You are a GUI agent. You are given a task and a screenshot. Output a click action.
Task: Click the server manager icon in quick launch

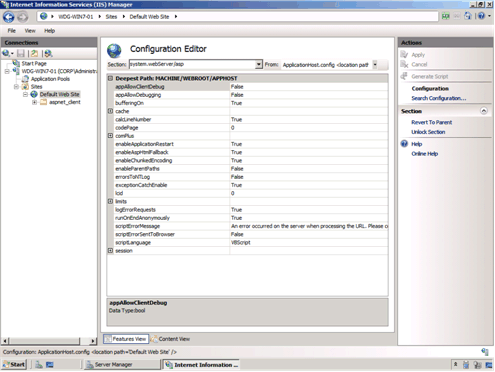[x=39, y=364]
